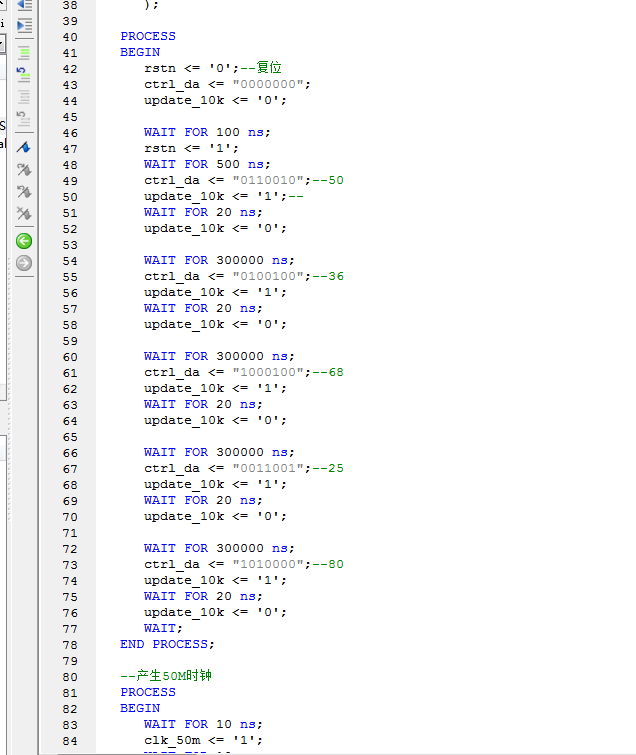
Task: Click 'WAIT FOR 10 ns;' on line 83
Action: 203,724
